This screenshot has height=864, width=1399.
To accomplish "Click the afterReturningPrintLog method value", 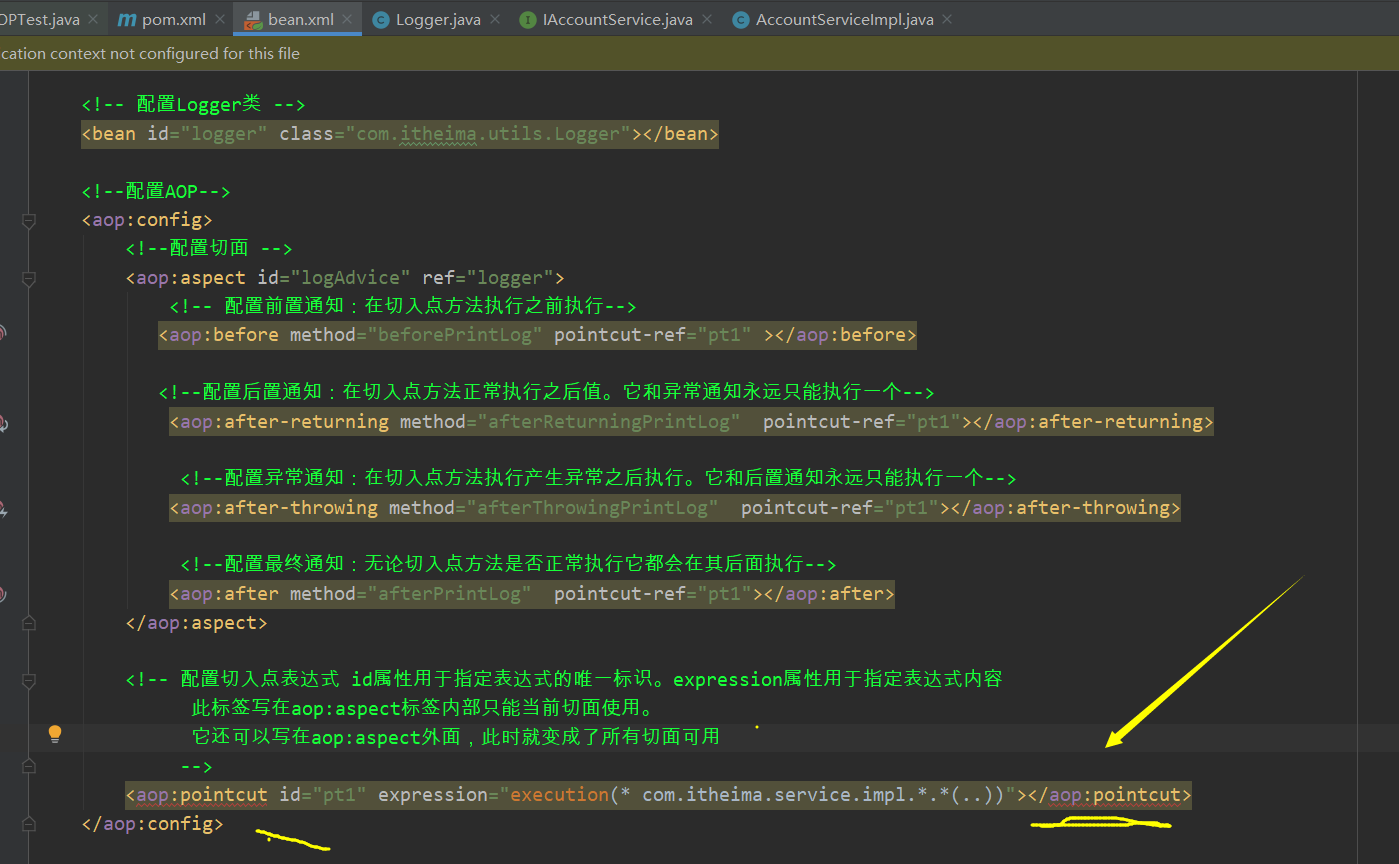I will pyautogui.click(x=609, y=421).
